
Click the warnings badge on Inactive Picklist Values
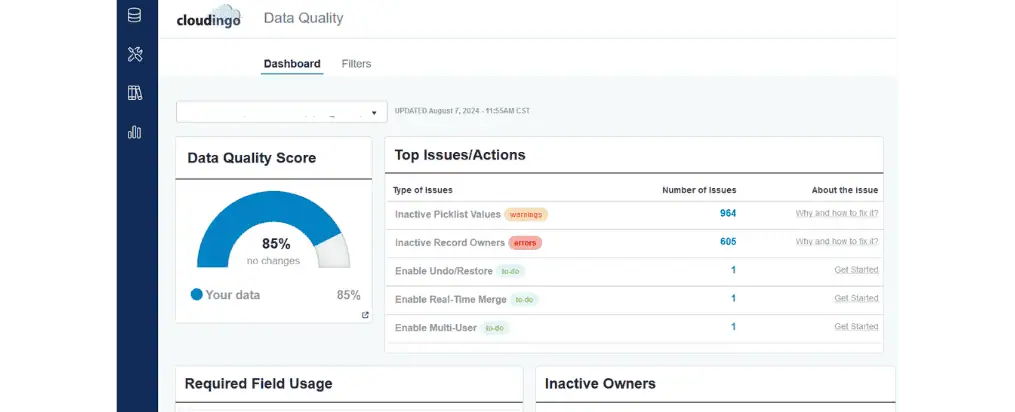click(x=526, y=214)
